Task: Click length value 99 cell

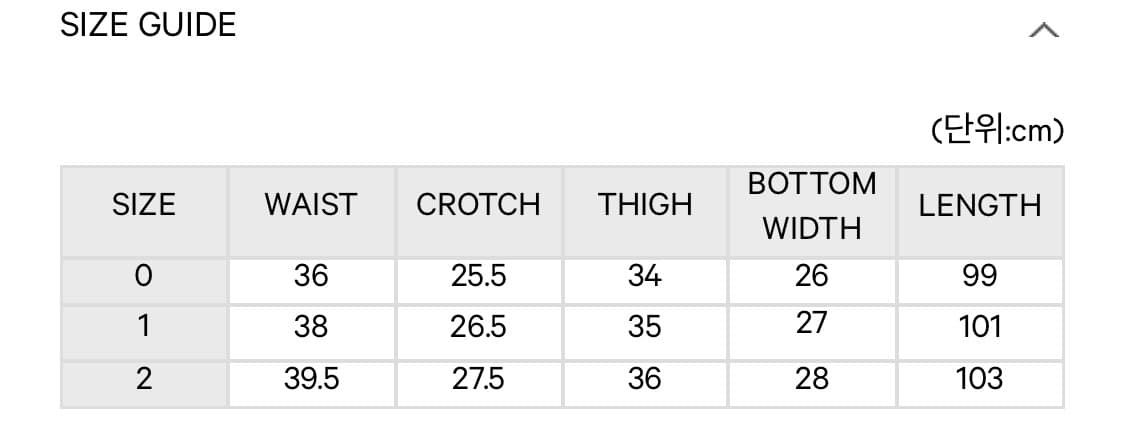Action: pos(980,276)
